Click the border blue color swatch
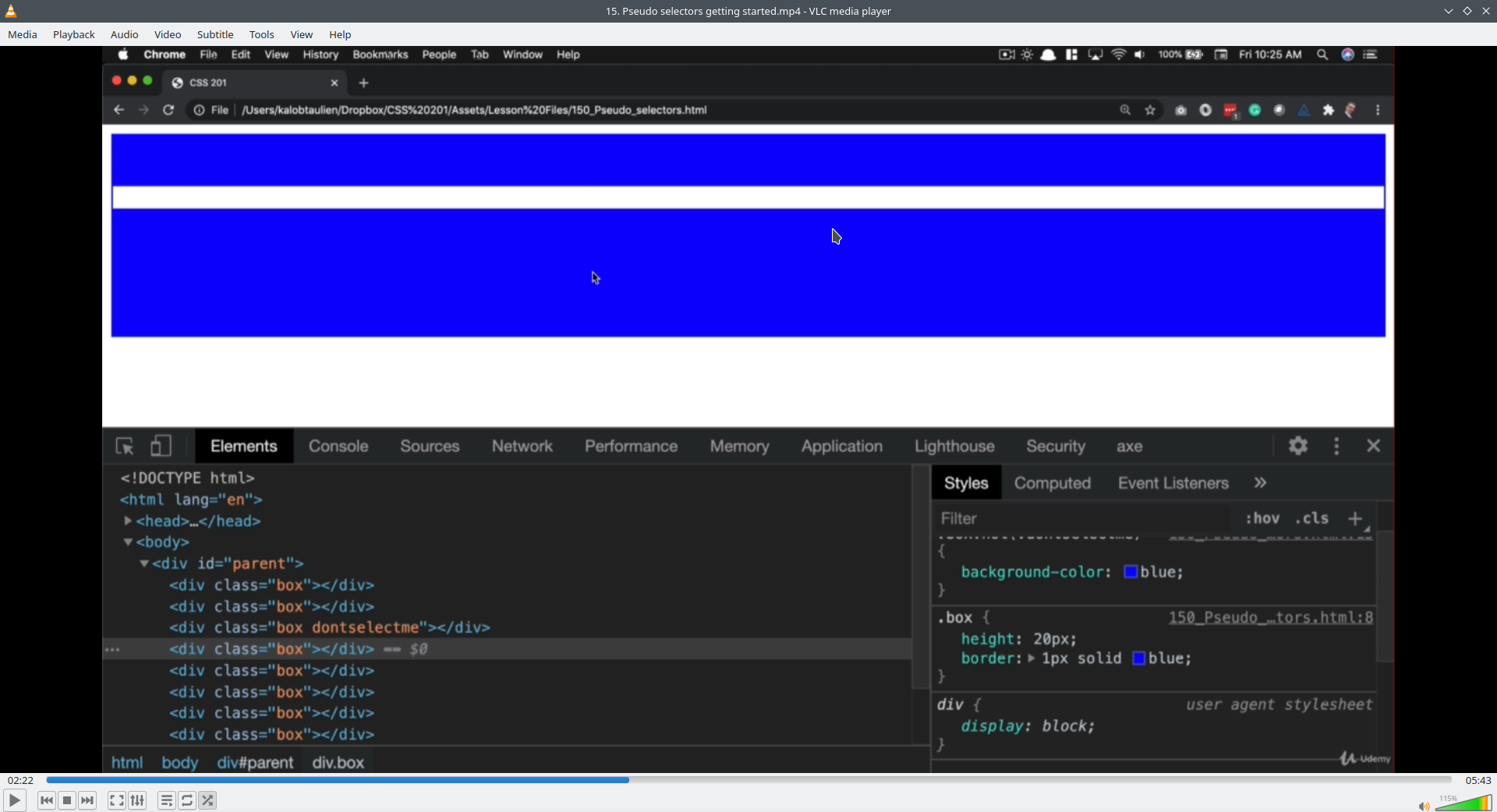 (x=1138, y=658)
